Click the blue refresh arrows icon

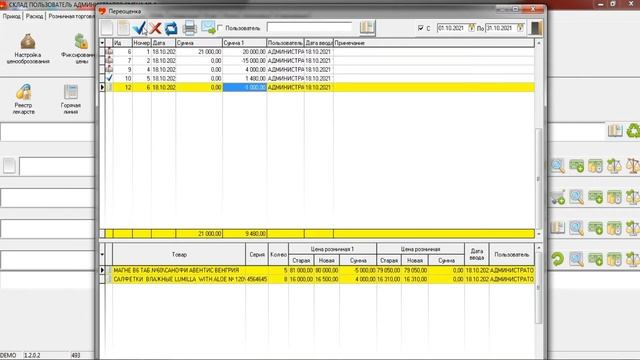point(171,28)
